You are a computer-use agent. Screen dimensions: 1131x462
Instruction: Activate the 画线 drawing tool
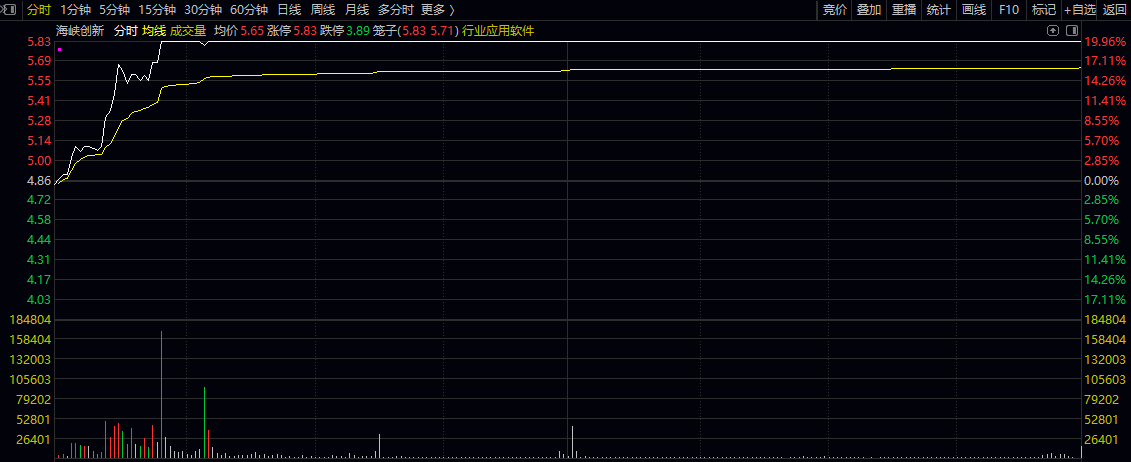point(974,9)
